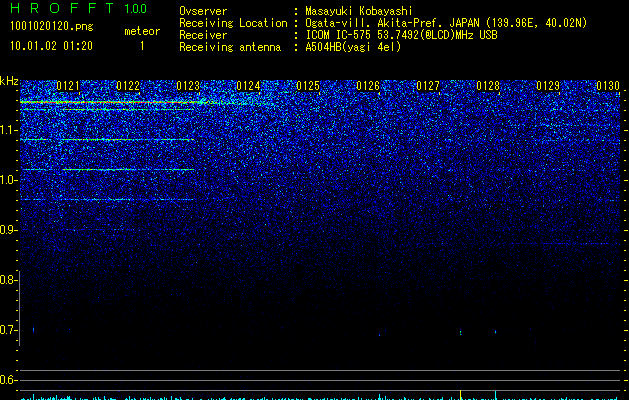This screenshot has width=629, height=400.
Task: Click the 0128 time marker
Action: click(x=488, y=86)
